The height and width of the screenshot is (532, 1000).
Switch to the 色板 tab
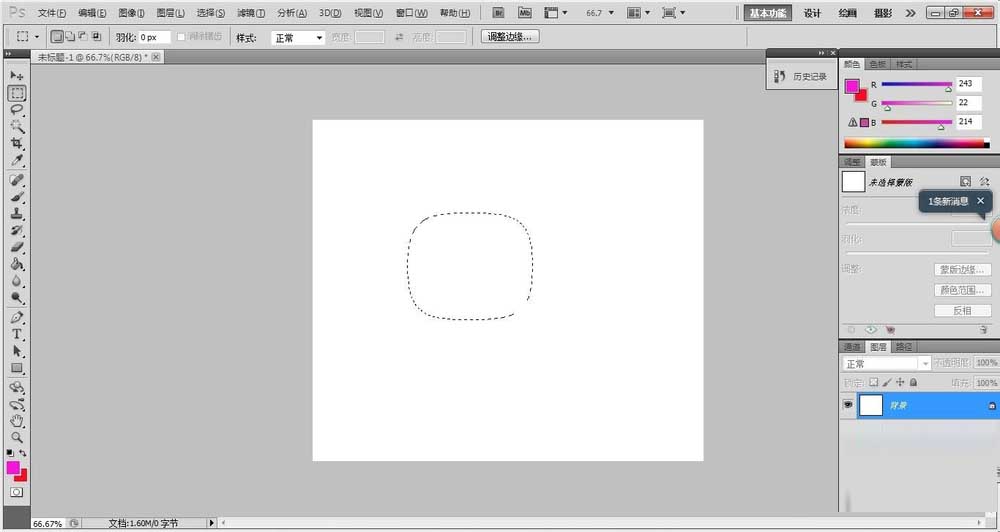coord(878,64)
